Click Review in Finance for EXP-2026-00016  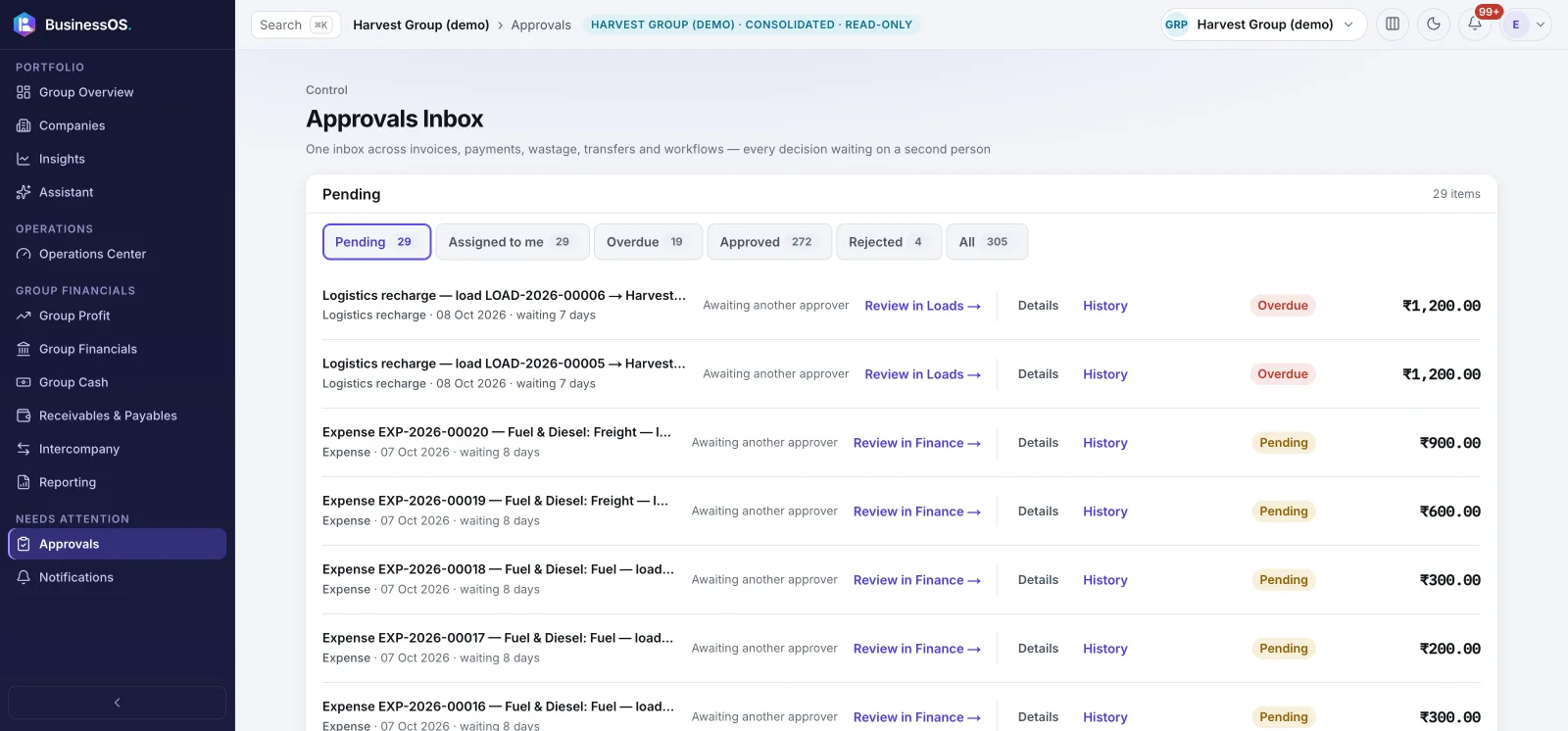click(916, 717)
